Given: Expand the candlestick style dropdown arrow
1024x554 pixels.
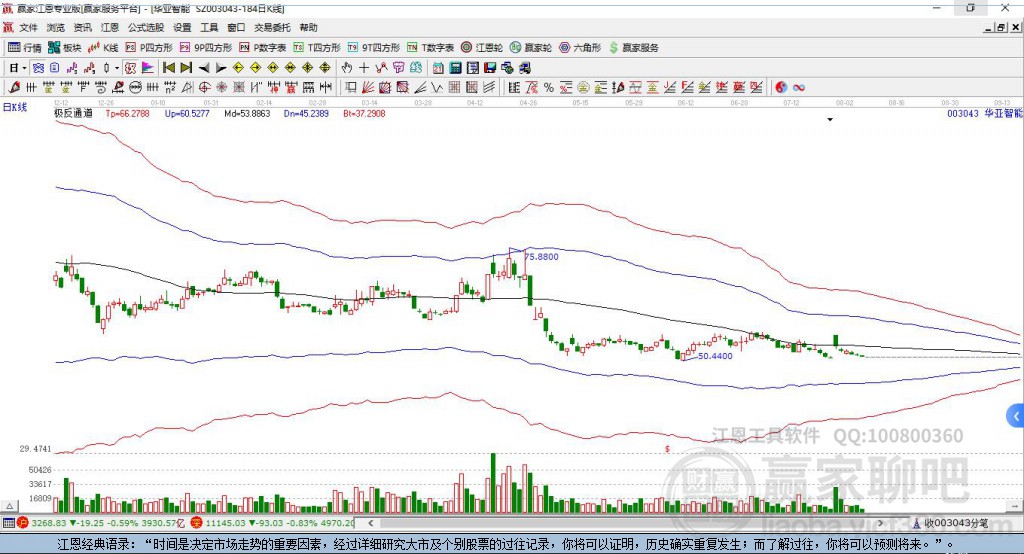Looking at the screenshot, I should 117,68.
